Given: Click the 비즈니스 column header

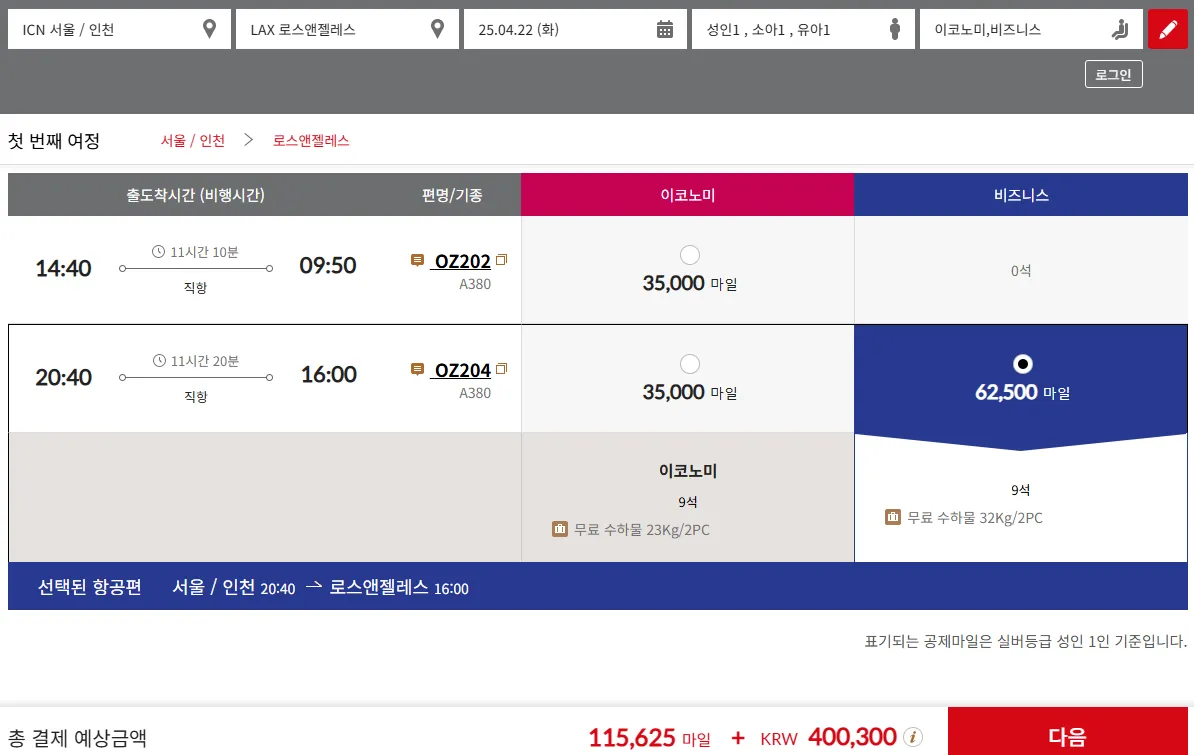Looking at the screenshot, I should (x=1021, y=195).
